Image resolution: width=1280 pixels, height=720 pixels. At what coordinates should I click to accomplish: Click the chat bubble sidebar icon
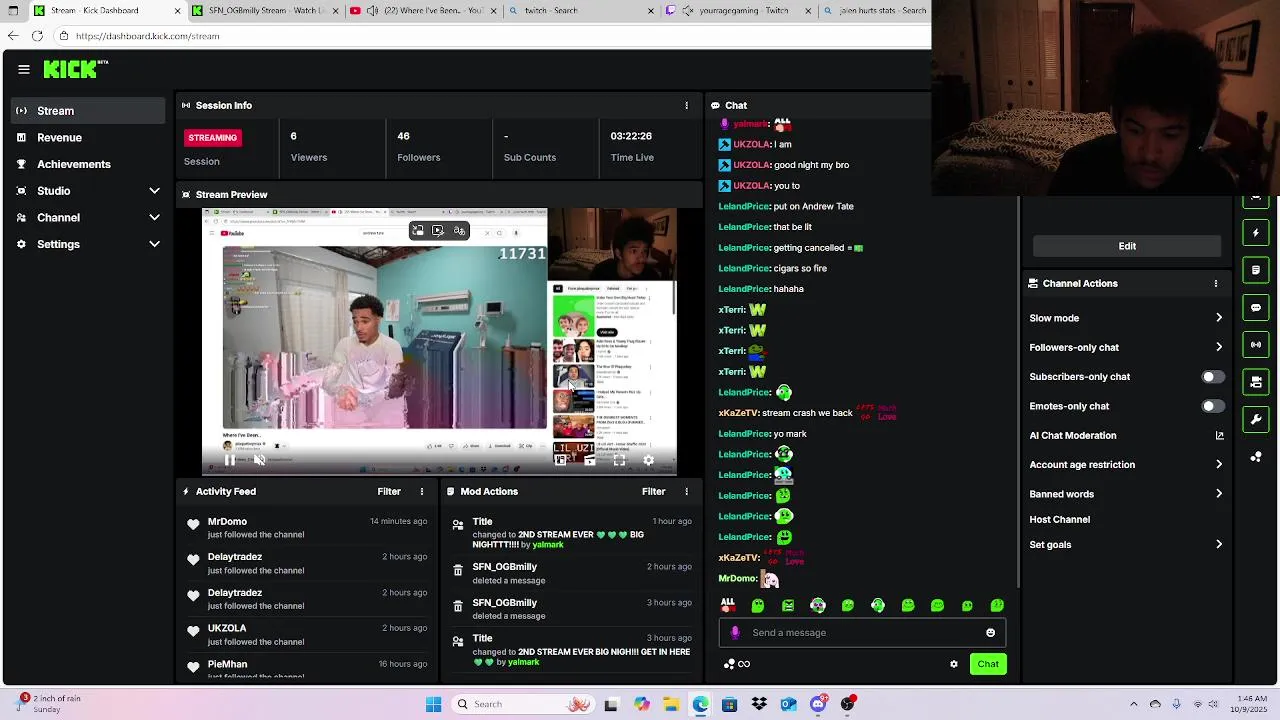(x=1256, y=308)
